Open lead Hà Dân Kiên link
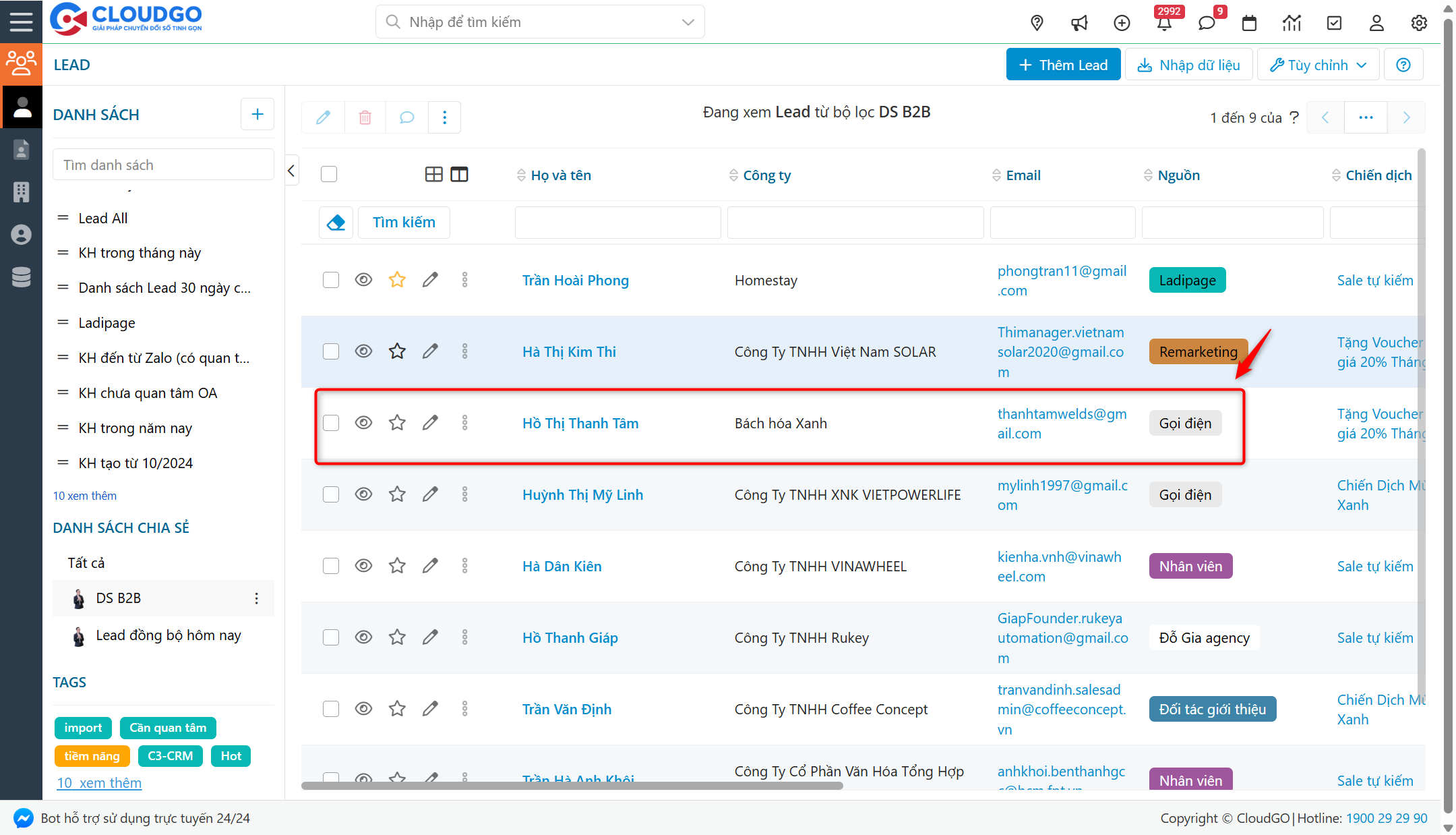 pos(562,567)
